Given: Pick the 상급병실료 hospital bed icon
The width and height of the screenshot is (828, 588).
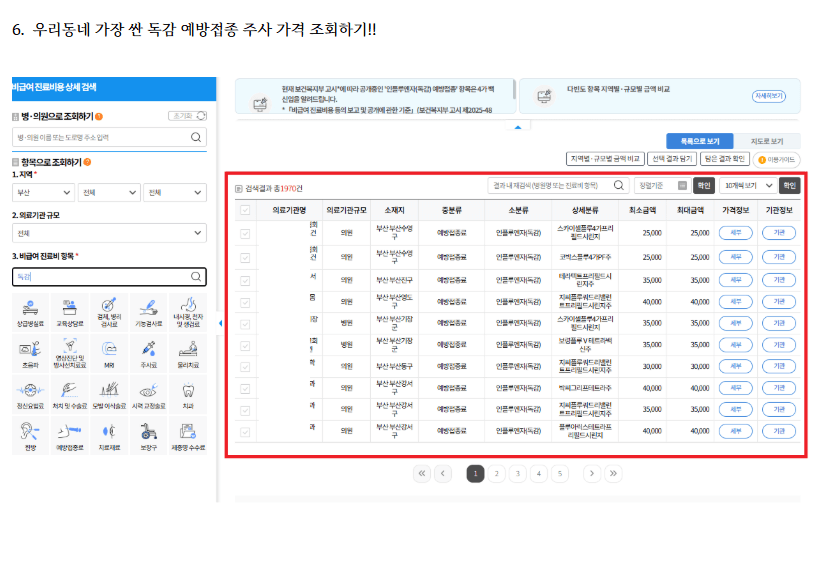Looking at the screenshot, I should (31, 309).
